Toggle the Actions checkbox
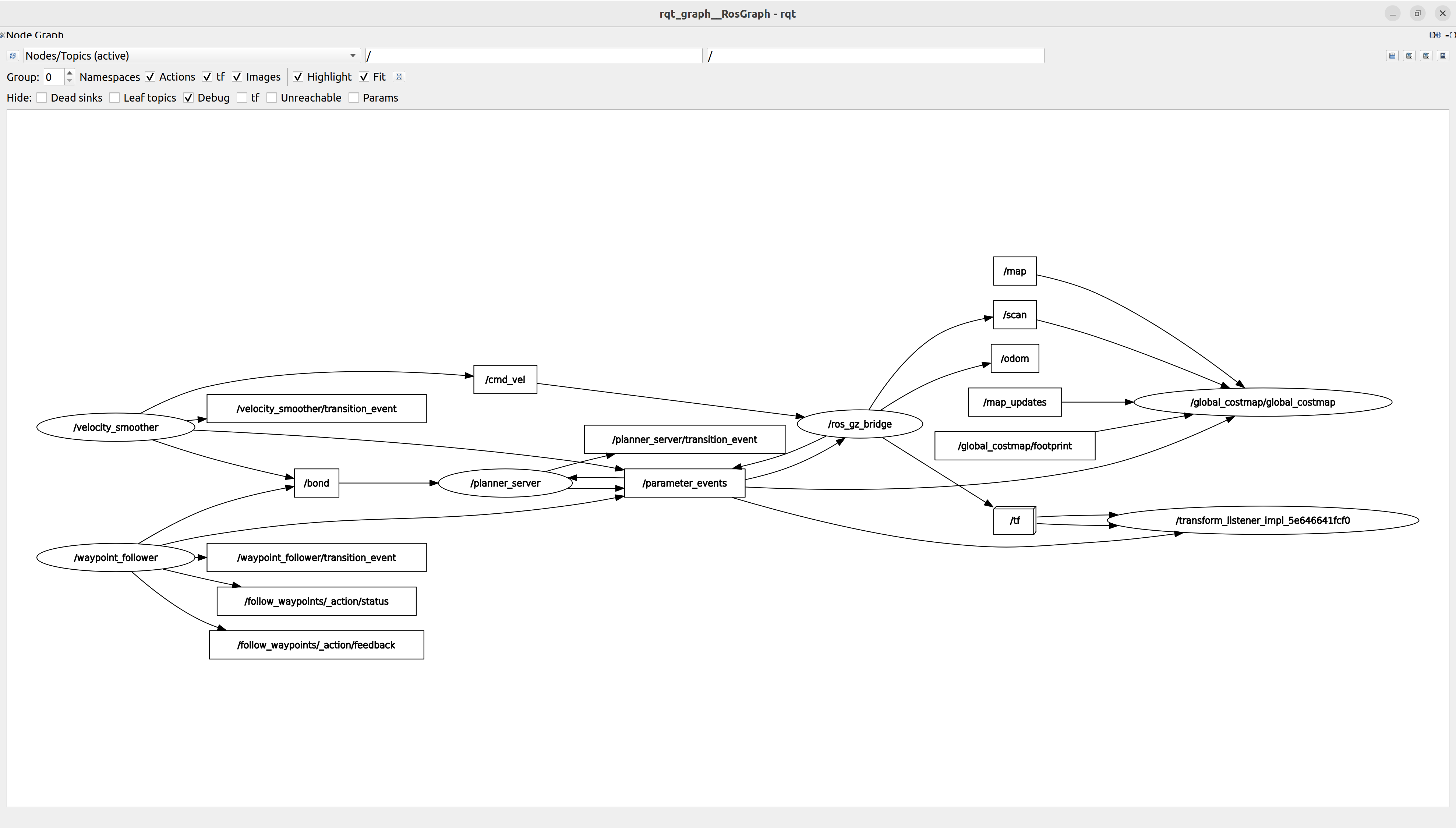 (x=150, y=77)
